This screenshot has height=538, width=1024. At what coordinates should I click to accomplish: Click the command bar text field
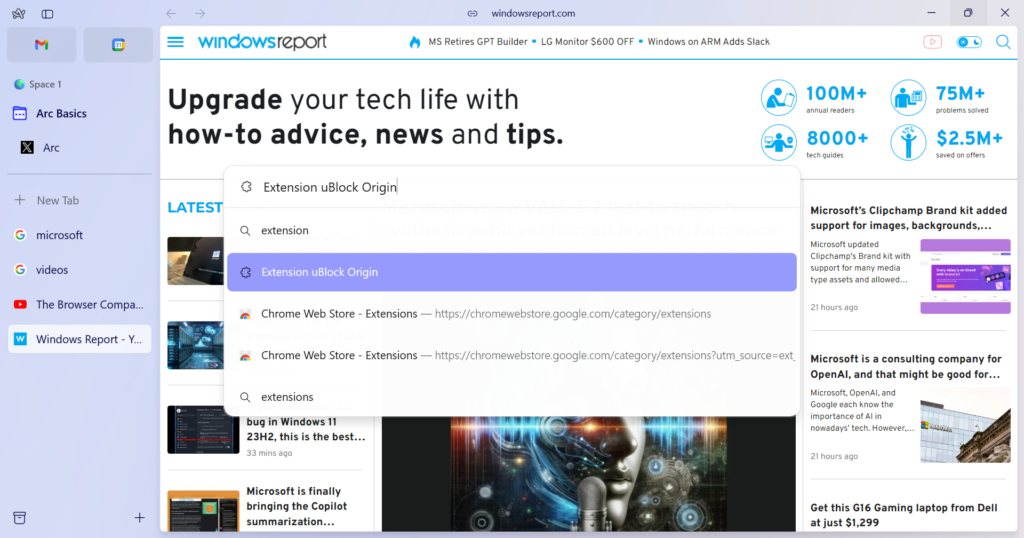click(511, 187)
